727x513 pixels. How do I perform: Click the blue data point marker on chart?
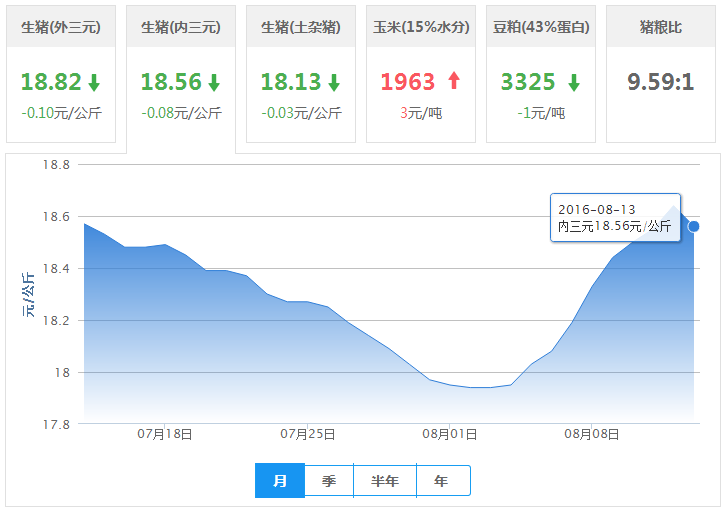[694, 226]
